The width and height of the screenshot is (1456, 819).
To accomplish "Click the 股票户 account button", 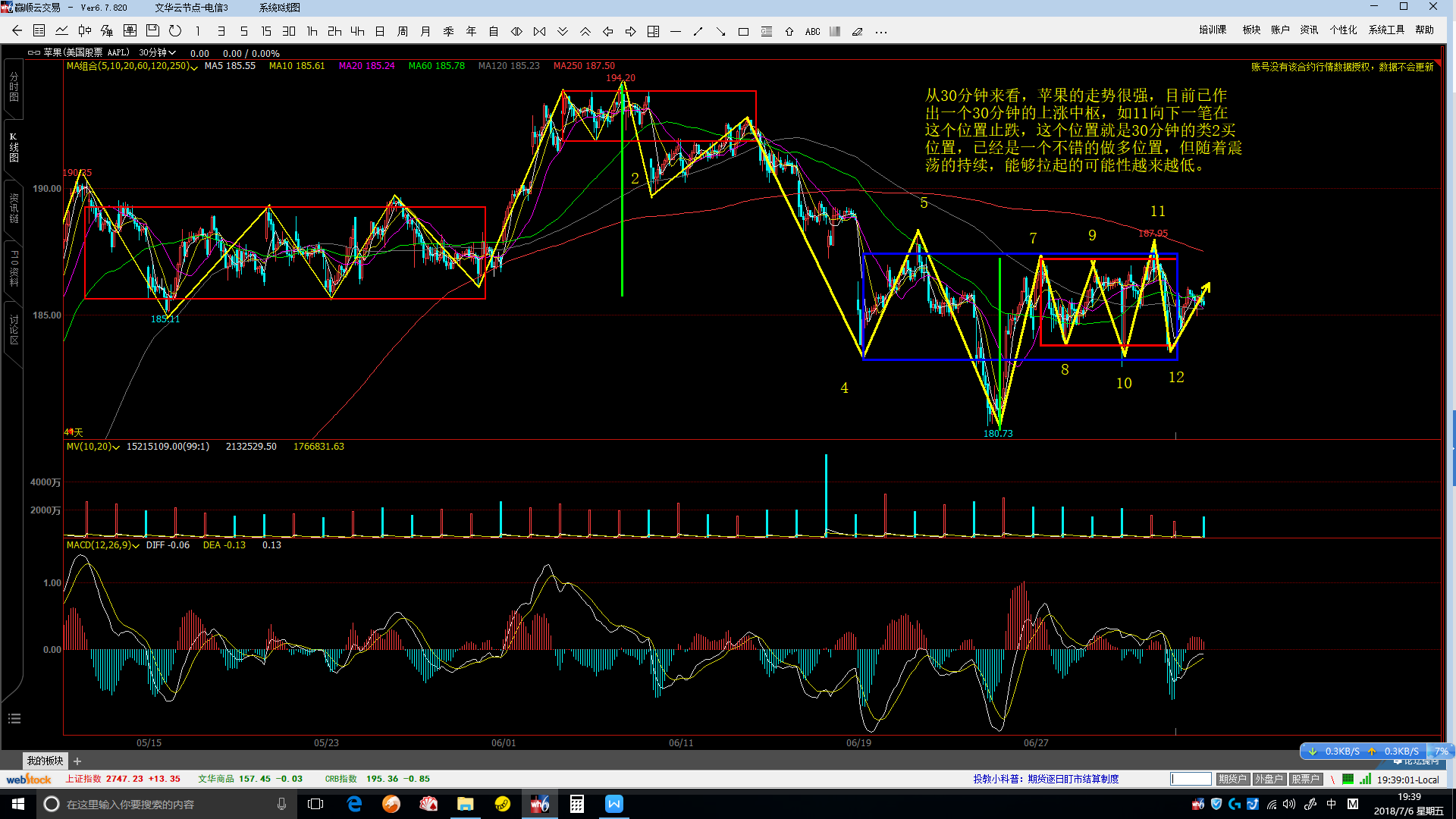I will (1304, 779).
